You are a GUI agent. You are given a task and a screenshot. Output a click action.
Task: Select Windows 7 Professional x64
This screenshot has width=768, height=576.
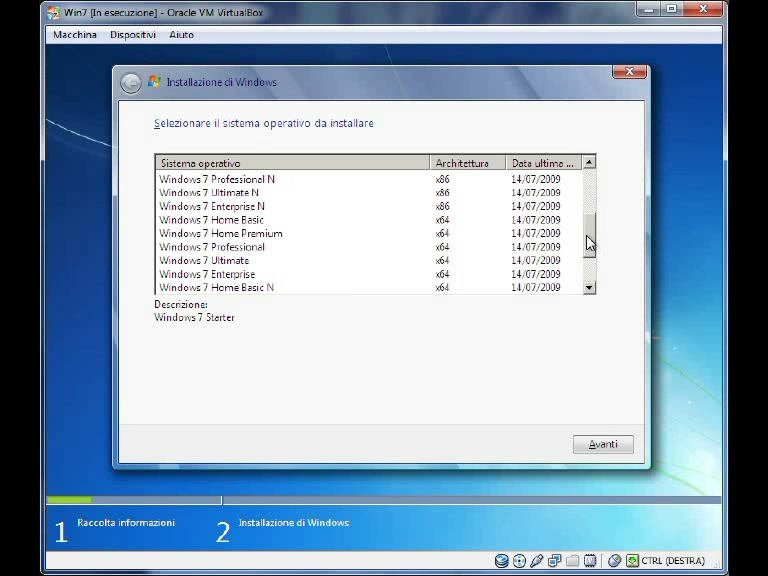click(x=369, y=247)
